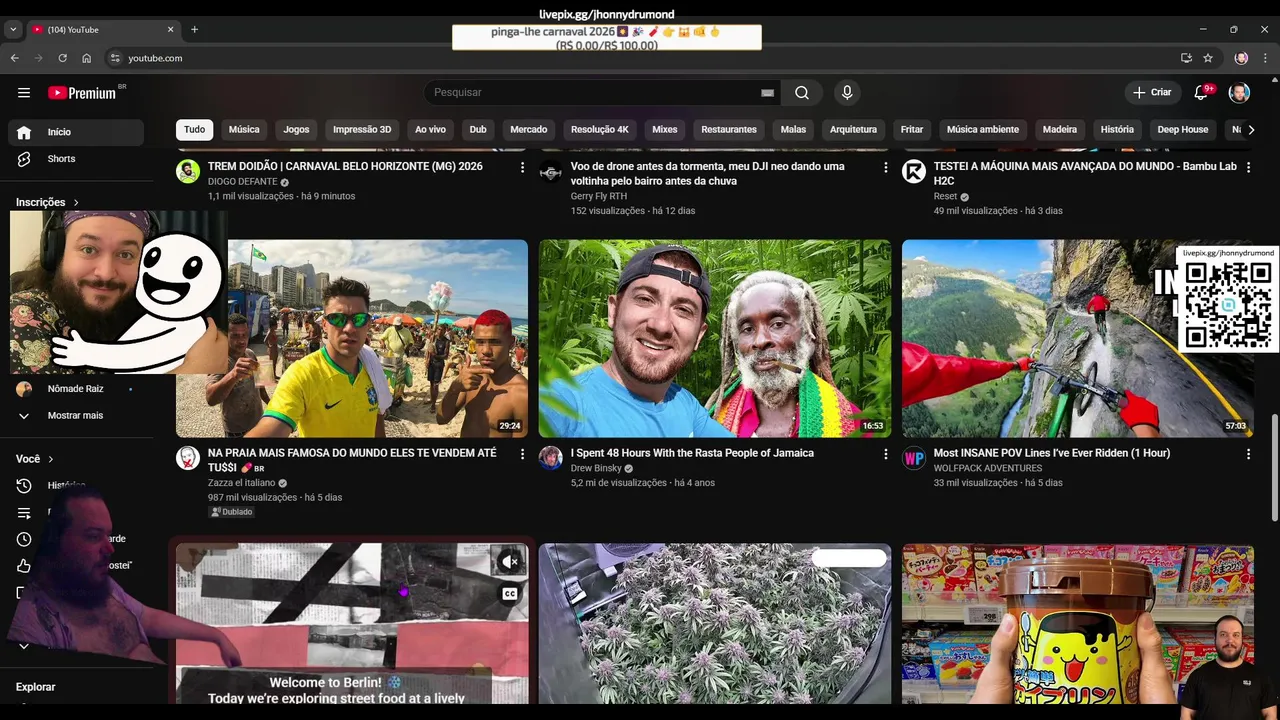Open options menu for Rasta People video

pyautogui.click(x=885, y=454)
